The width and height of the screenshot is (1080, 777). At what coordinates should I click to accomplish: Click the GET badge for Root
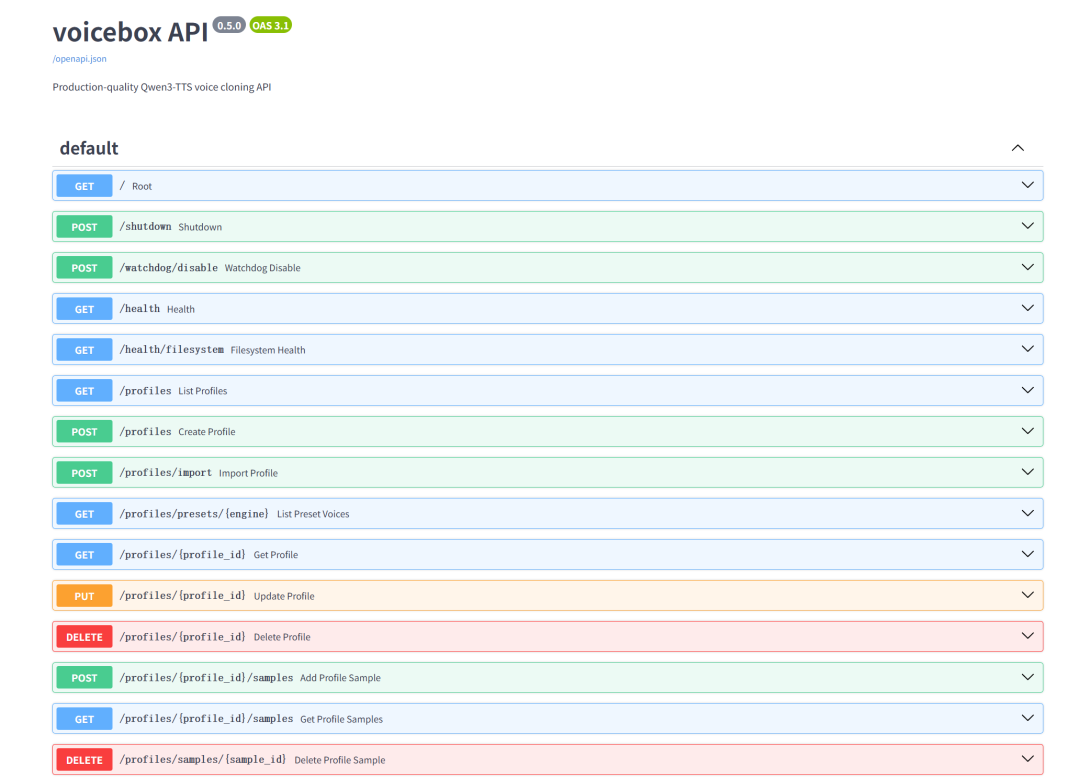pyautogui.click(x=84, y=186)
